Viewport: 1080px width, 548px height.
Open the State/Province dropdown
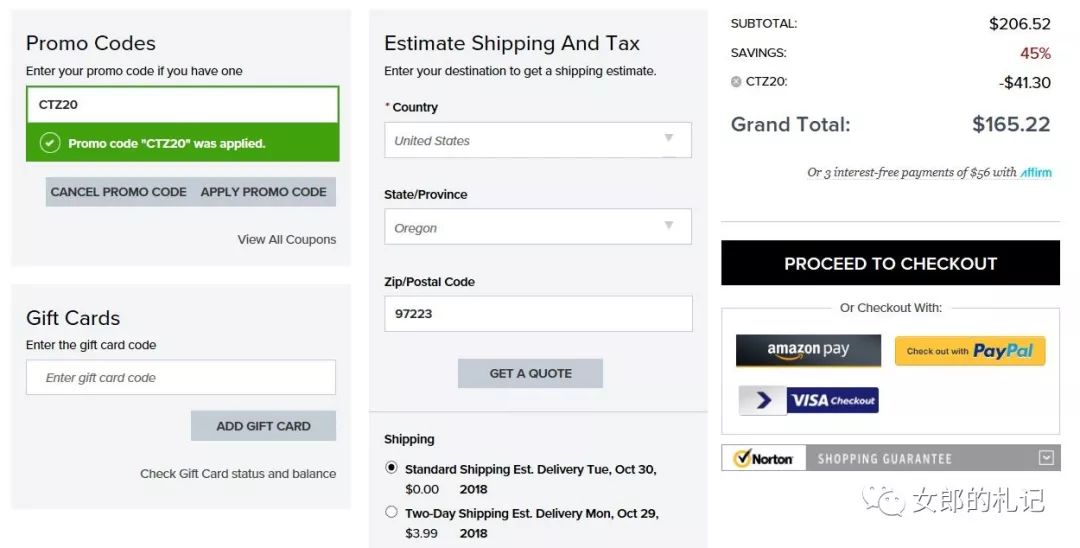538,227
